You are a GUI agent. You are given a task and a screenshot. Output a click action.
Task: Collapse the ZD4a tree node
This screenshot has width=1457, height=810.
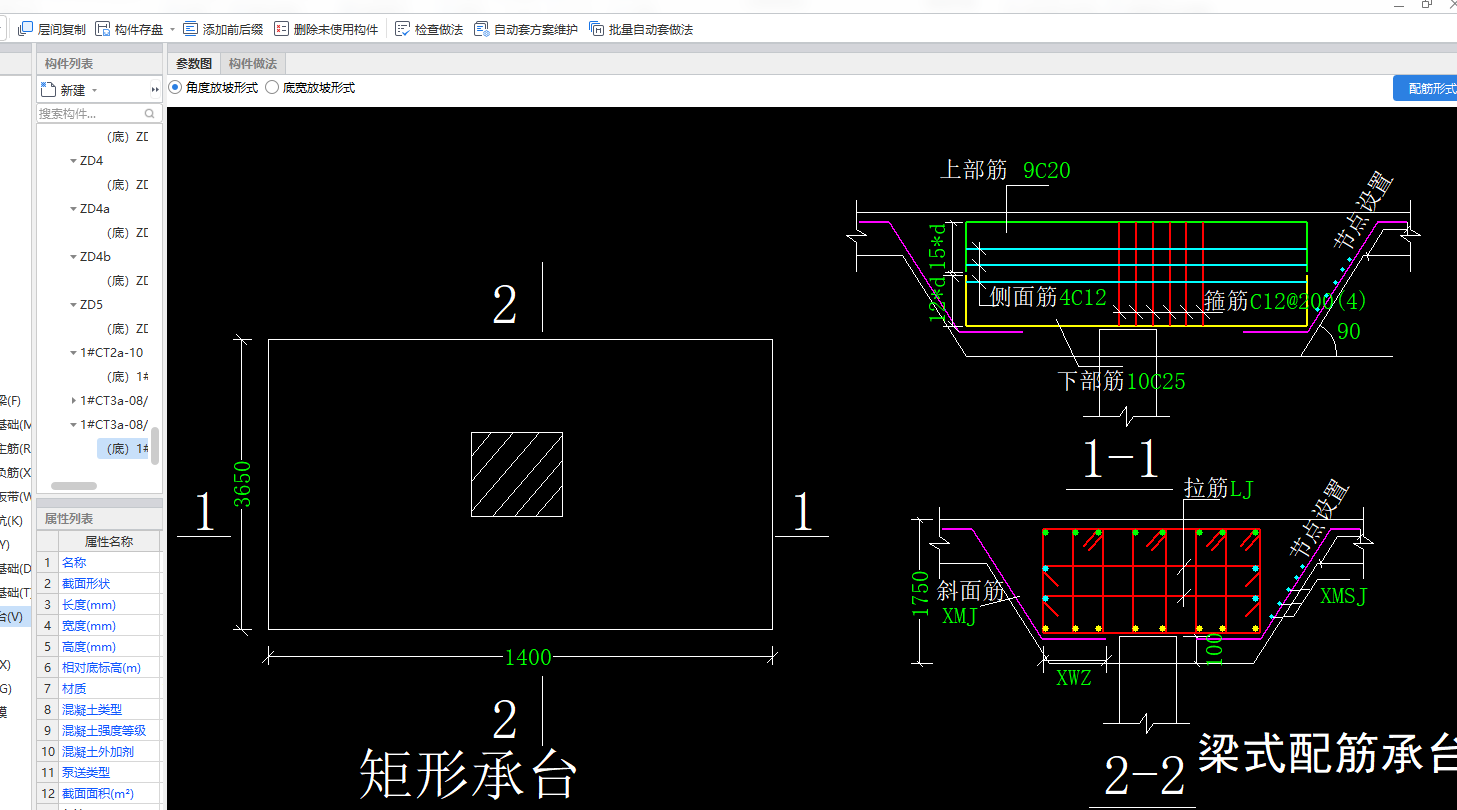[x=73, y=209]
